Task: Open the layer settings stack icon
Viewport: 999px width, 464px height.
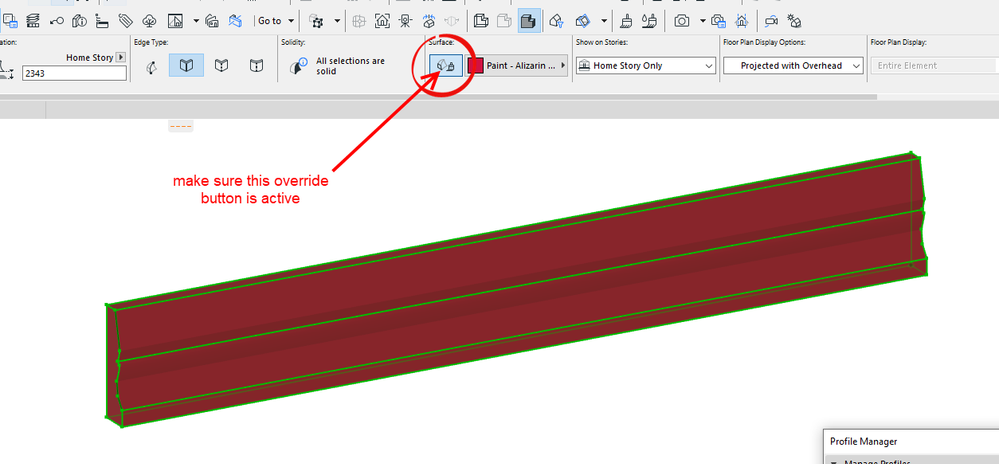Action: 33,21
